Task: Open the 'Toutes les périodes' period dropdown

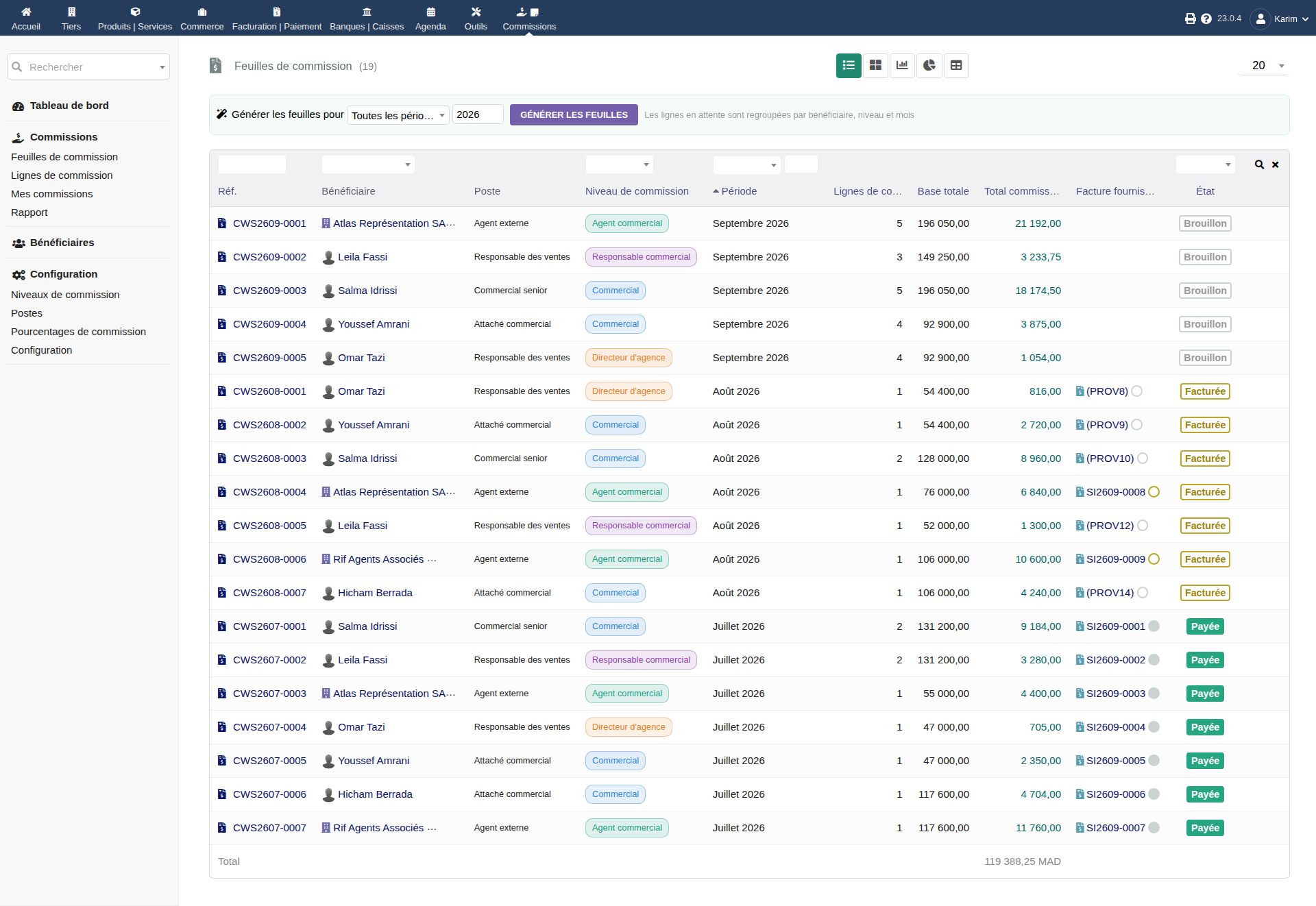Action: 398,115
